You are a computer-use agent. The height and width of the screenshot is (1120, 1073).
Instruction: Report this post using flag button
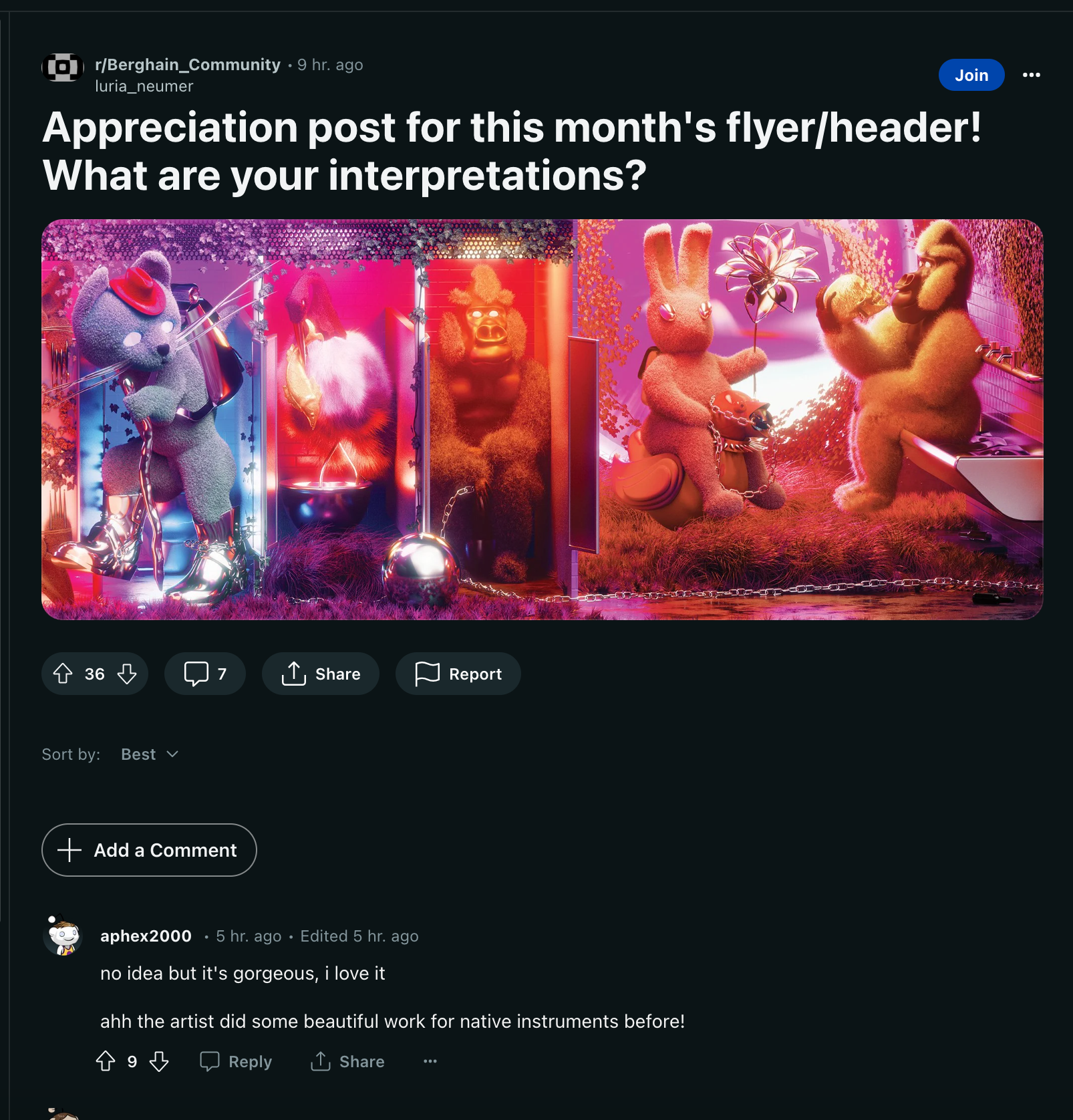pos(458,674)
